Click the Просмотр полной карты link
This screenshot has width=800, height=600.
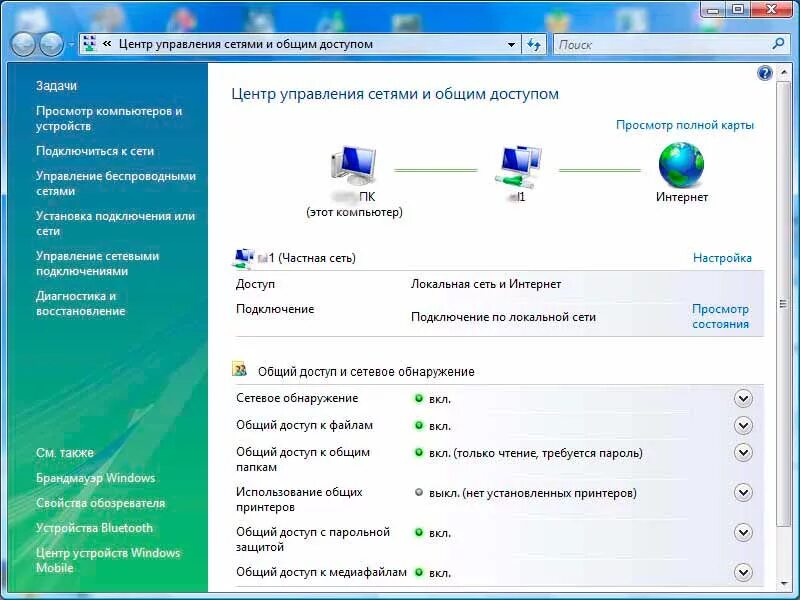[x=685, y=125]
